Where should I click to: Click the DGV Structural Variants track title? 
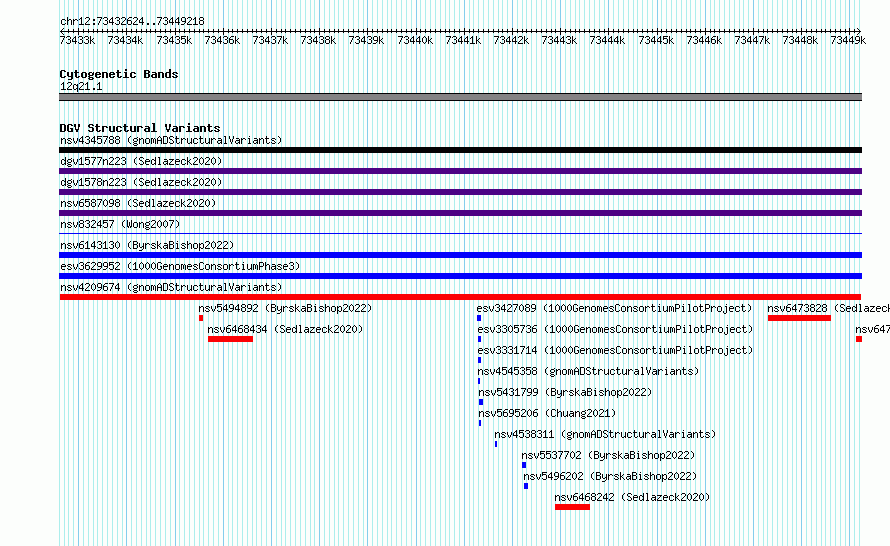click(140, 128)
